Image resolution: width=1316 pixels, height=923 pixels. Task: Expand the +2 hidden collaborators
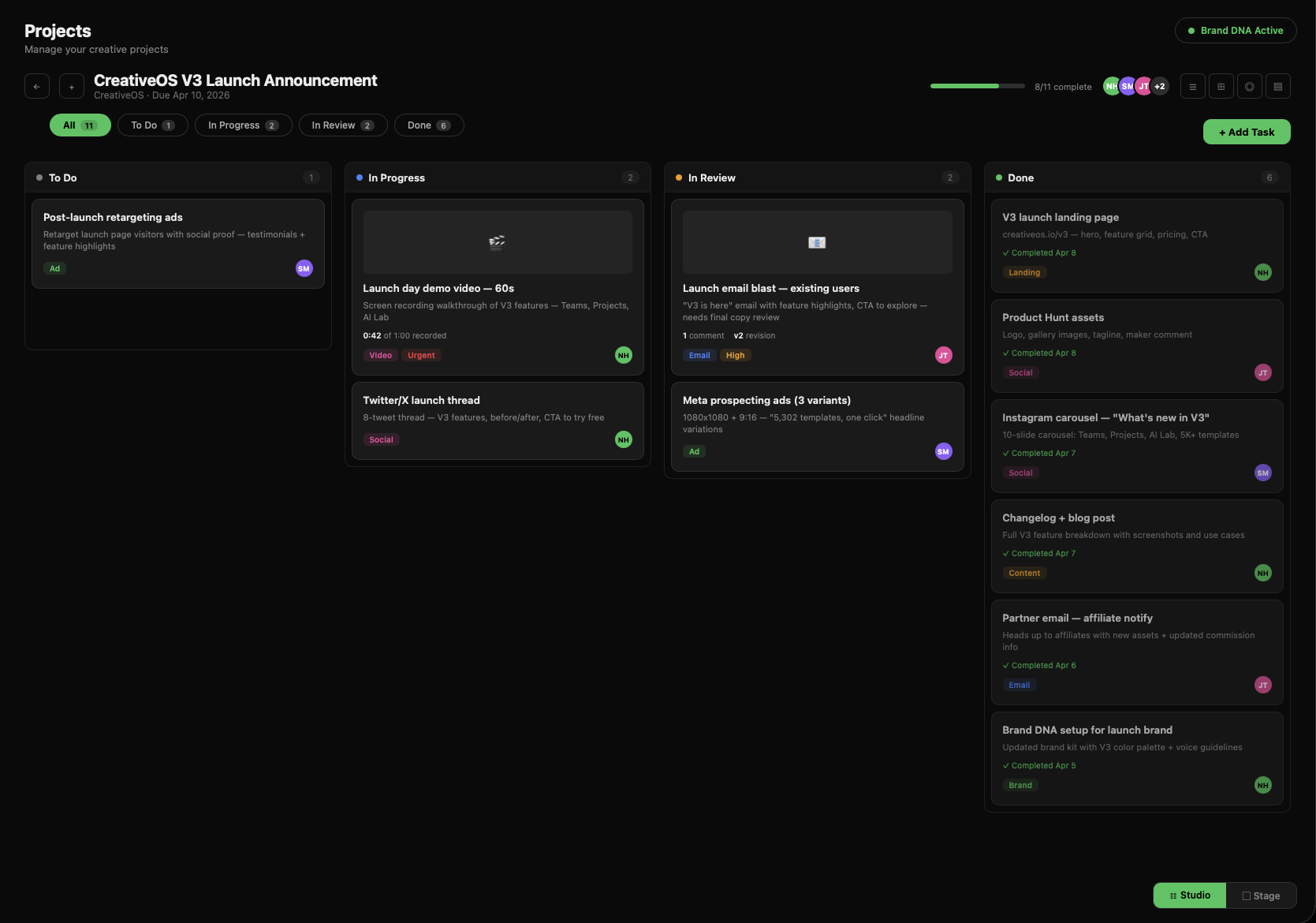pos(1159,86)
